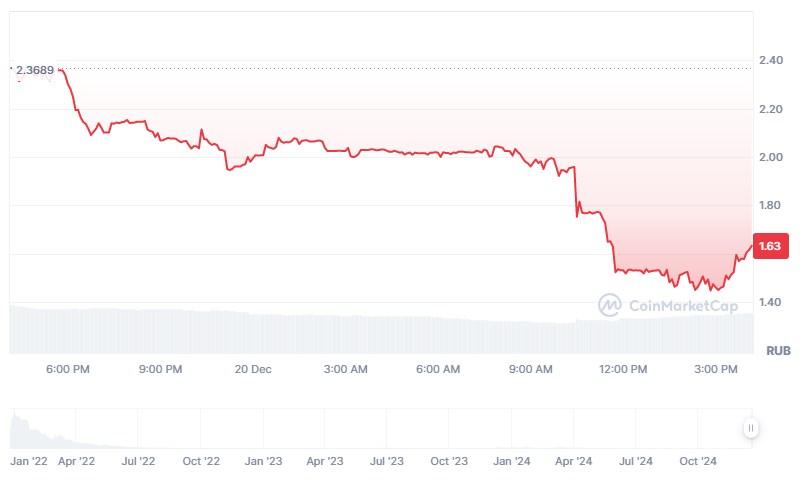Select the Apr '22 marker on range navigator
Image resolution: width=810 pixels, height=484 pixels.
[x=76, y=461]
